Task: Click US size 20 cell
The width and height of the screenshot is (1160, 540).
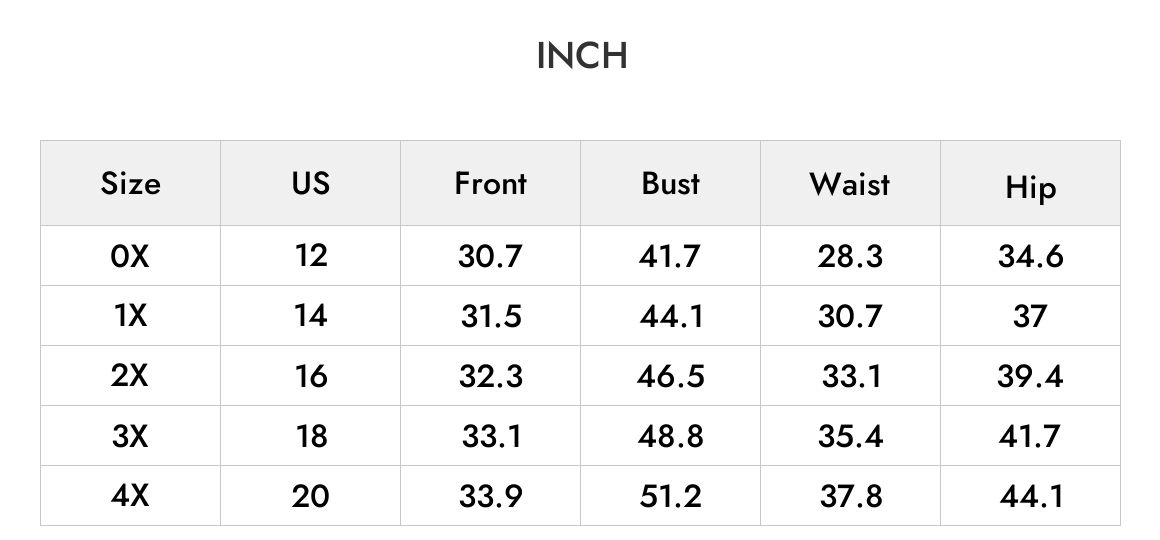Action: (311, 496)
